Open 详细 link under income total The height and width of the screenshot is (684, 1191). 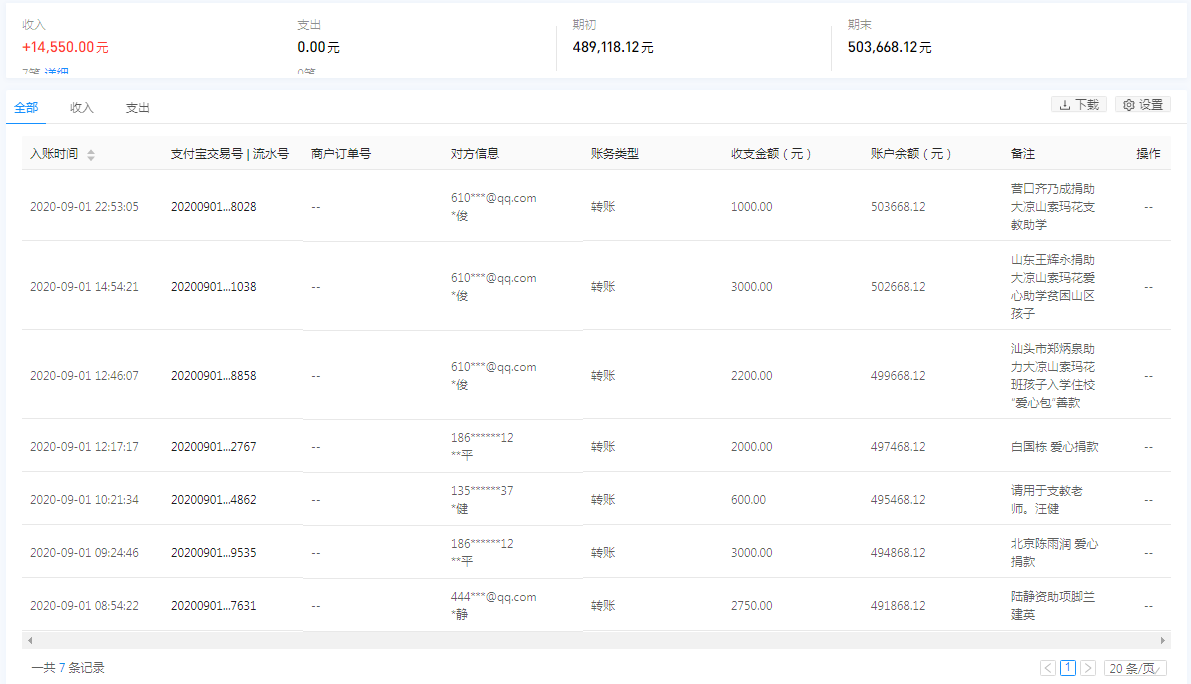(56, 72)
